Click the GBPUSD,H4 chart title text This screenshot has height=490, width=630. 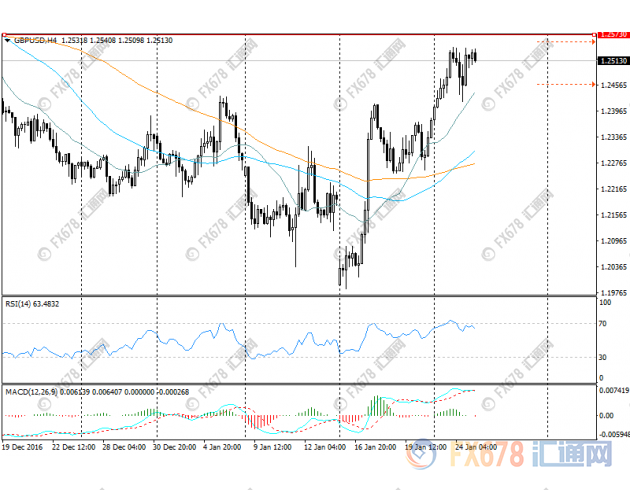pyautogui.click(x=33, y=40)
